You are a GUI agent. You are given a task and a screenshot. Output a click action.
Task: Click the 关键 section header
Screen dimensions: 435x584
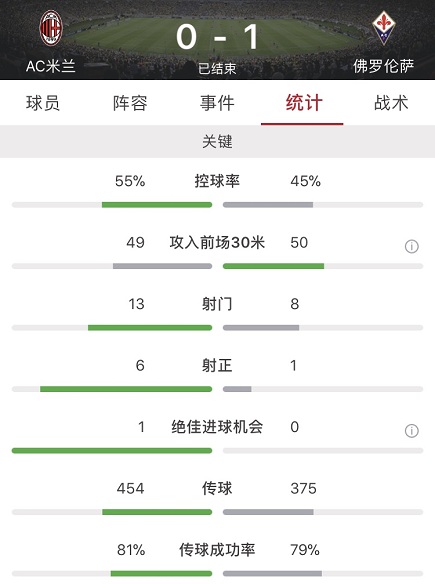pyautogui.click(x=218, y=142)
